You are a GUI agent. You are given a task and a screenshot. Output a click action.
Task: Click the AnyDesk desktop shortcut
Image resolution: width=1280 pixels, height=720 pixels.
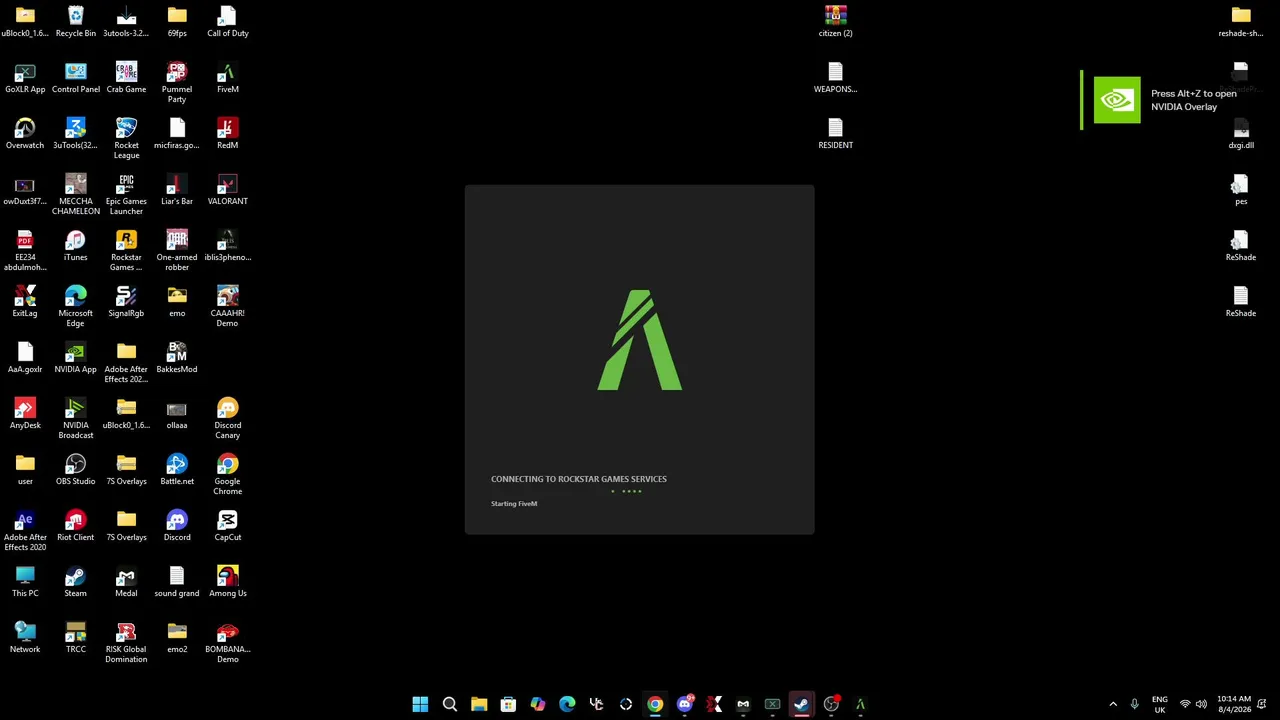(25, 413)
